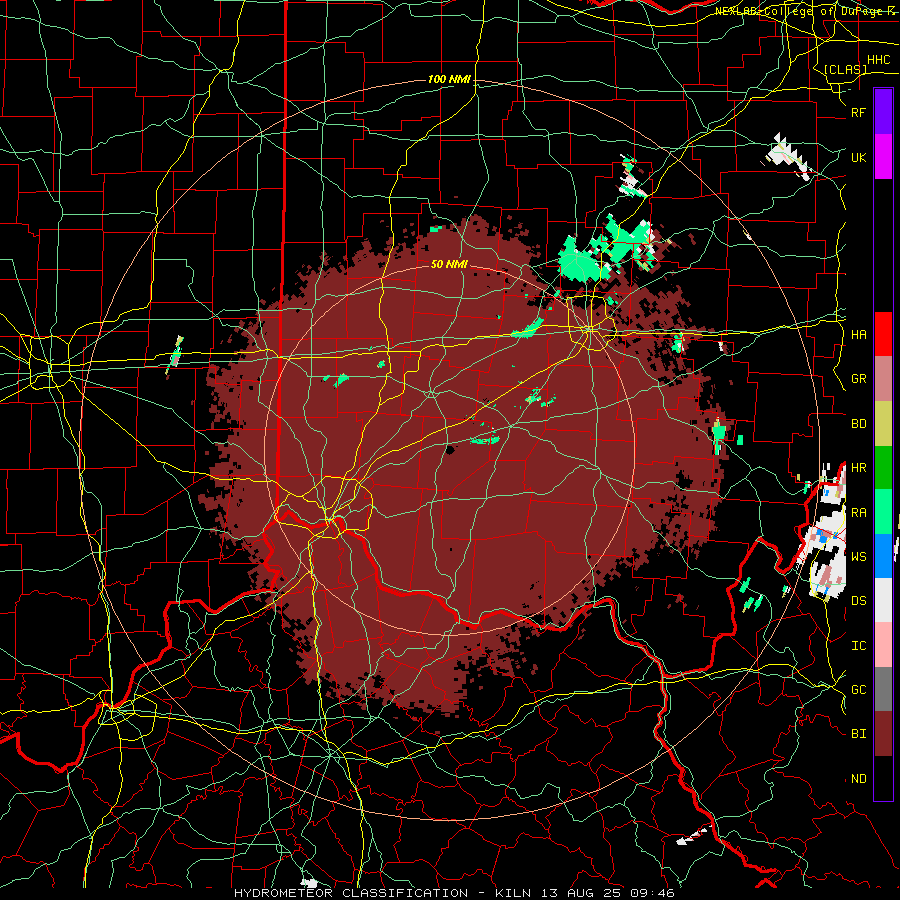
Task: Click the red HA legend color swatch
Action: pos(883,334)
